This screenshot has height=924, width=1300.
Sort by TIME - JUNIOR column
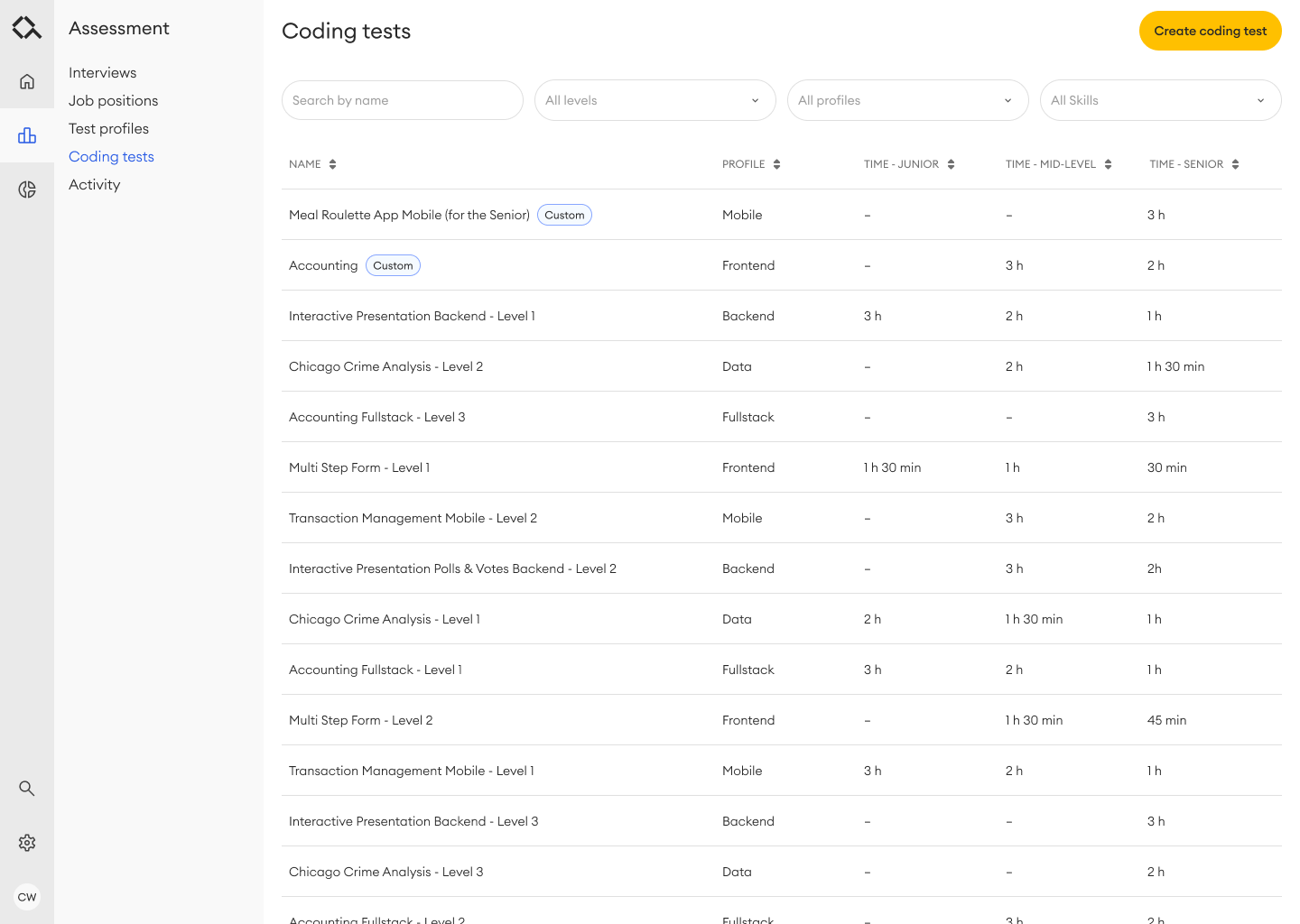[950, 164]
